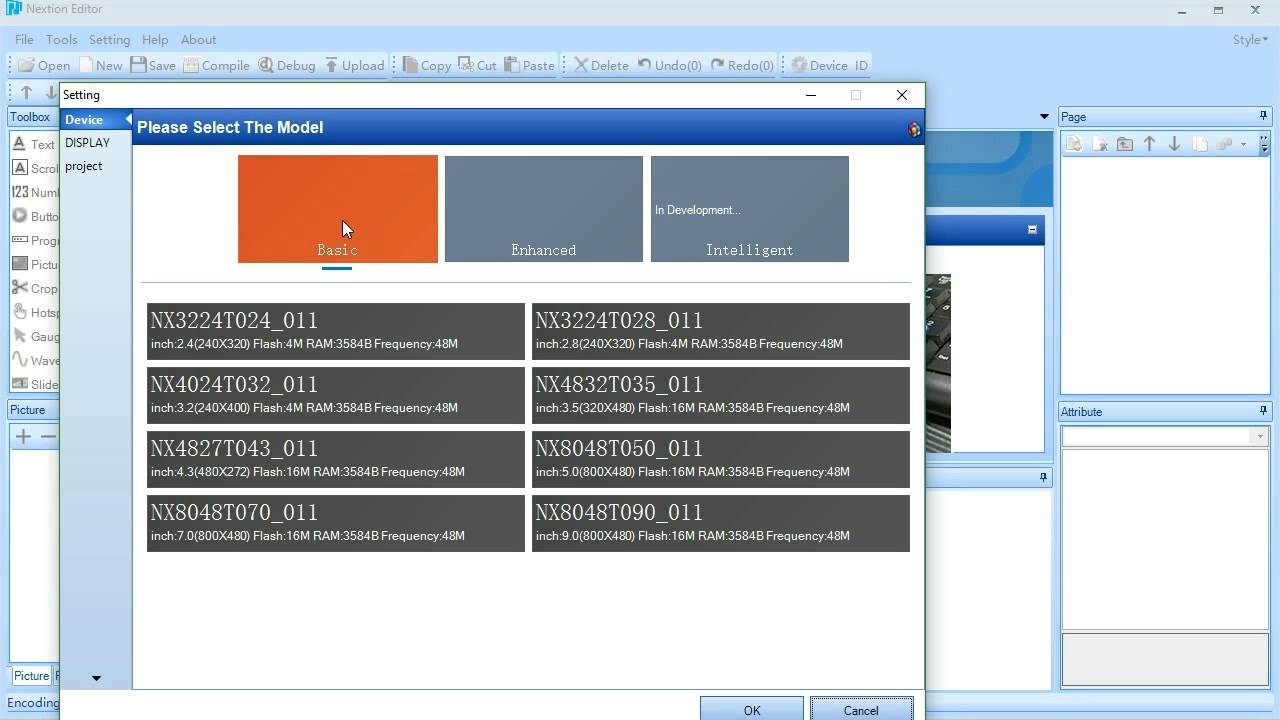Switch to the Picture tab at bottom
This screenshot has height=720, width=1280.
tap(31, 676)
